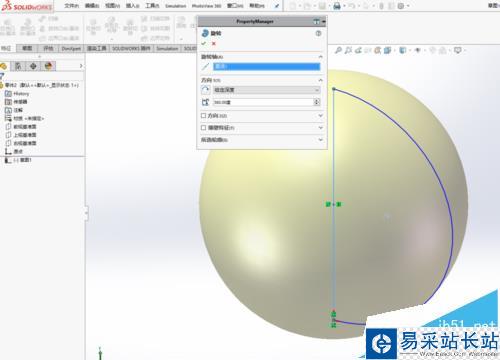Image resolution: width=500 pixels, height=360 pixels.
Task: Collapse the left panel with side handle
Action: pos(86,213)
